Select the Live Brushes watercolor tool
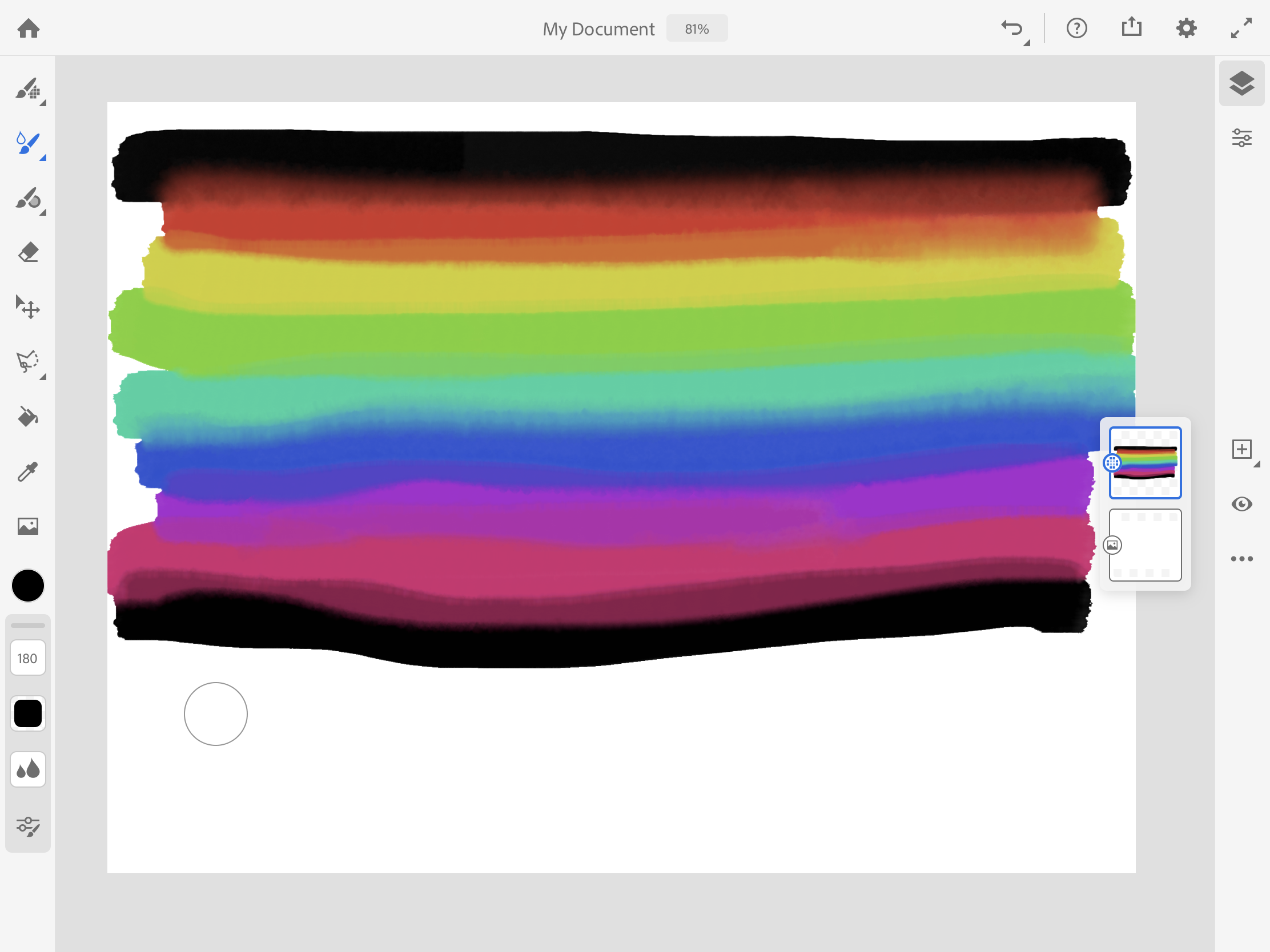This screenshot has height=952, width=1270. click(28, 144)
